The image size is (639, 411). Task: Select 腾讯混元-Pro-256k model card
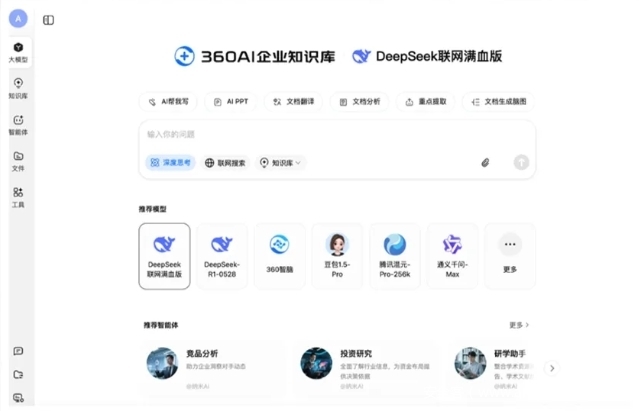click(394, 256)
